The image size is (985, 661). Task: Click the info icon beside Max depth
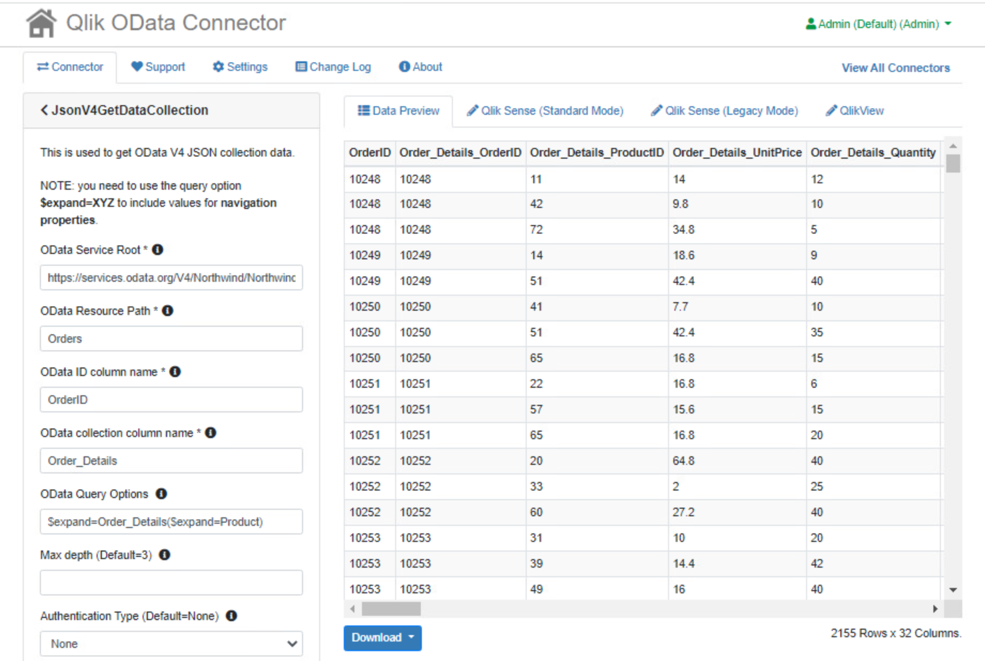[x=165, y=555]
